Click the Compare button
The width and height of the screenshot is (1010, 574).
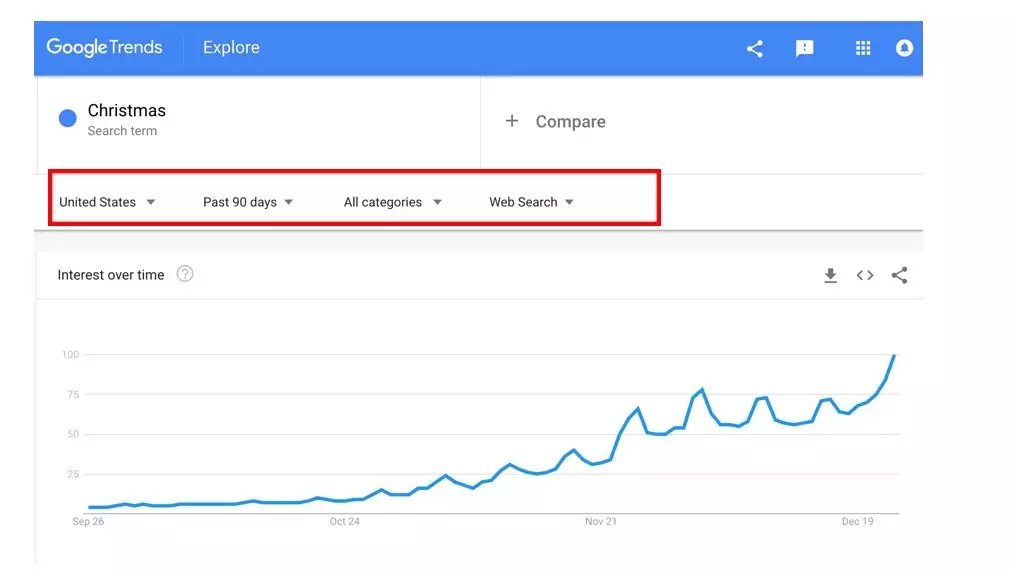[570, 122]
